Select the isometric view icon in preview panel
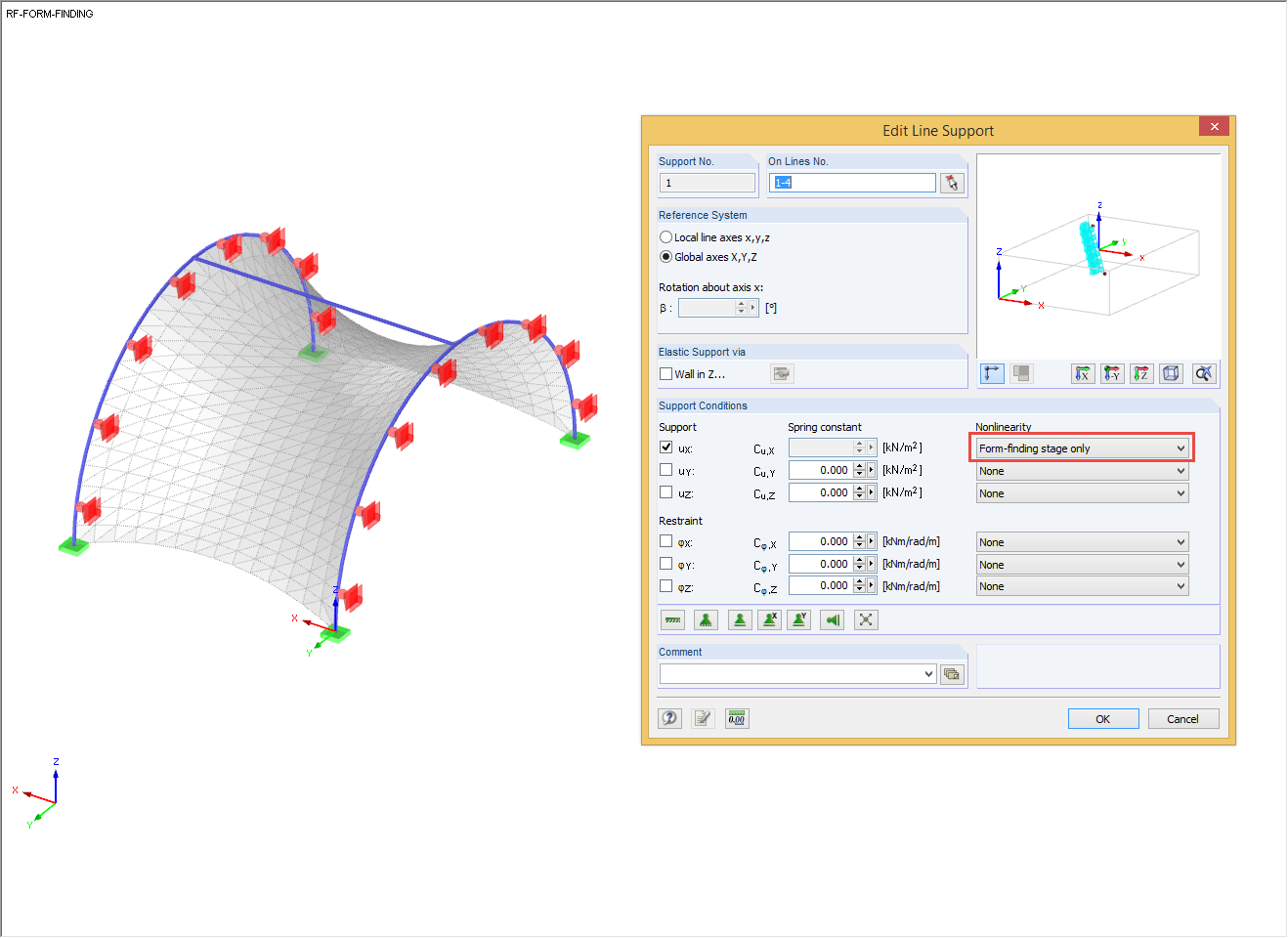The image size is (1288, 938). (1171, 373)
